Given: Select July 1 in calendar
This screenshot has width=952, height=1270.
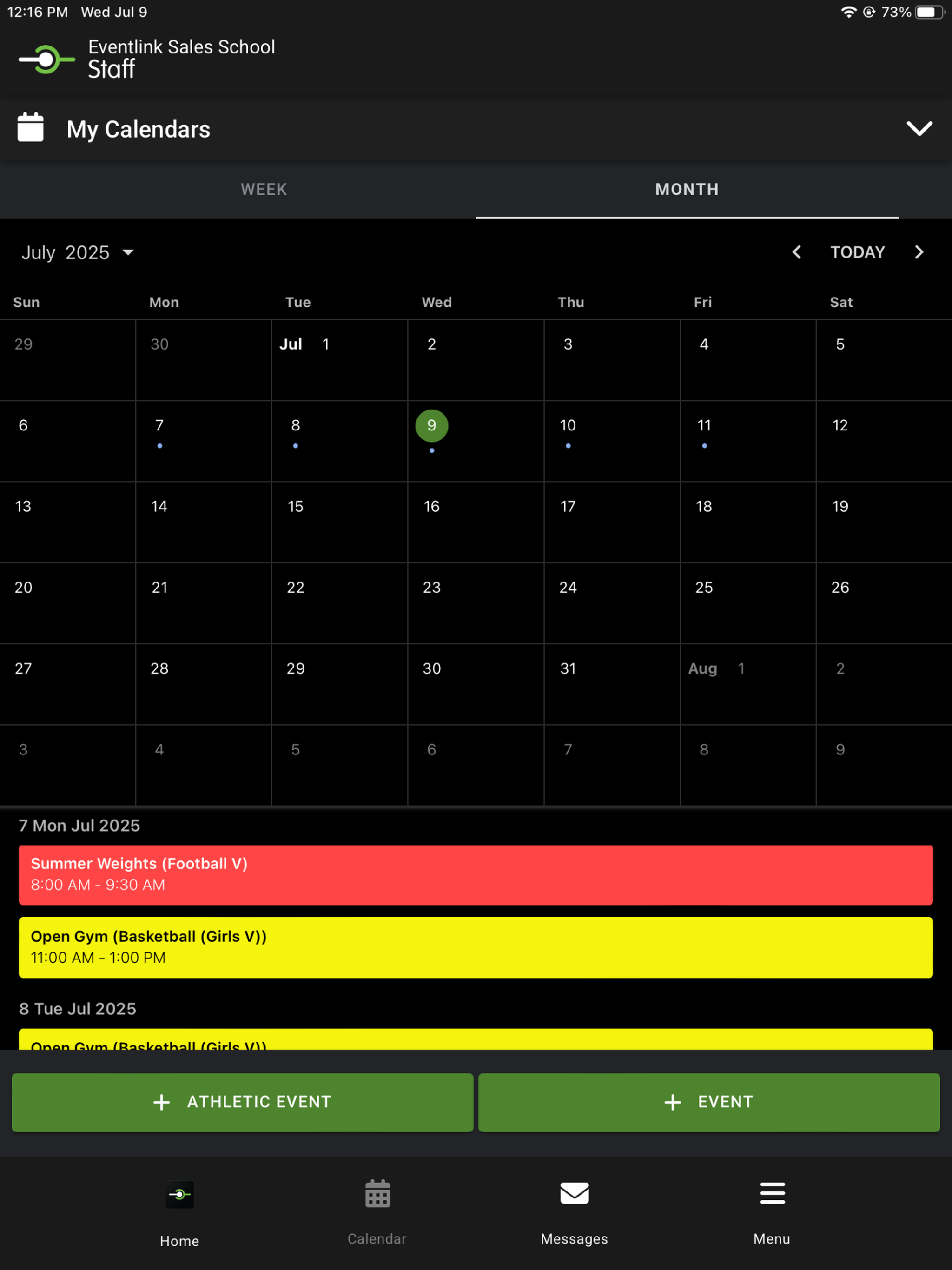Looking at the screenshot, I should pyautogui.click(x=339, y=360).
